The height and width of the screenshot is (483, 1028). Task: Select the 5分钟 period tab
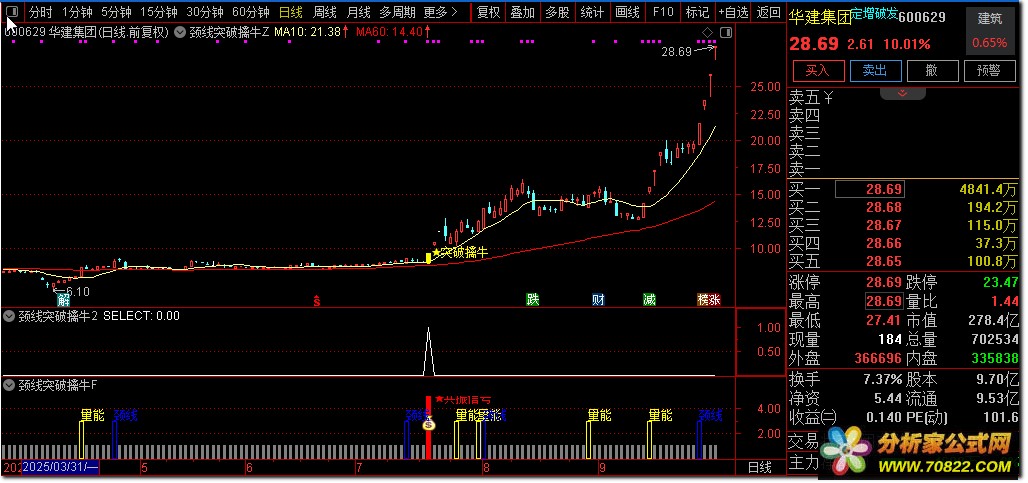pos(116,12)
